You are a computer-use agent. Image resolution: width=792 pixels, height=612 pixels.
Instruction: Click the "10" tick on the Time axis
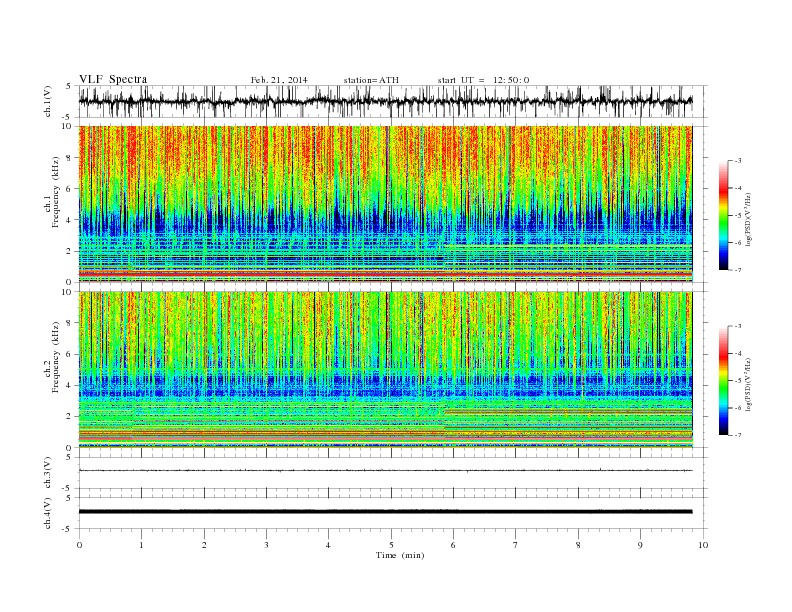pyautogui.click(x=703, y=545)
